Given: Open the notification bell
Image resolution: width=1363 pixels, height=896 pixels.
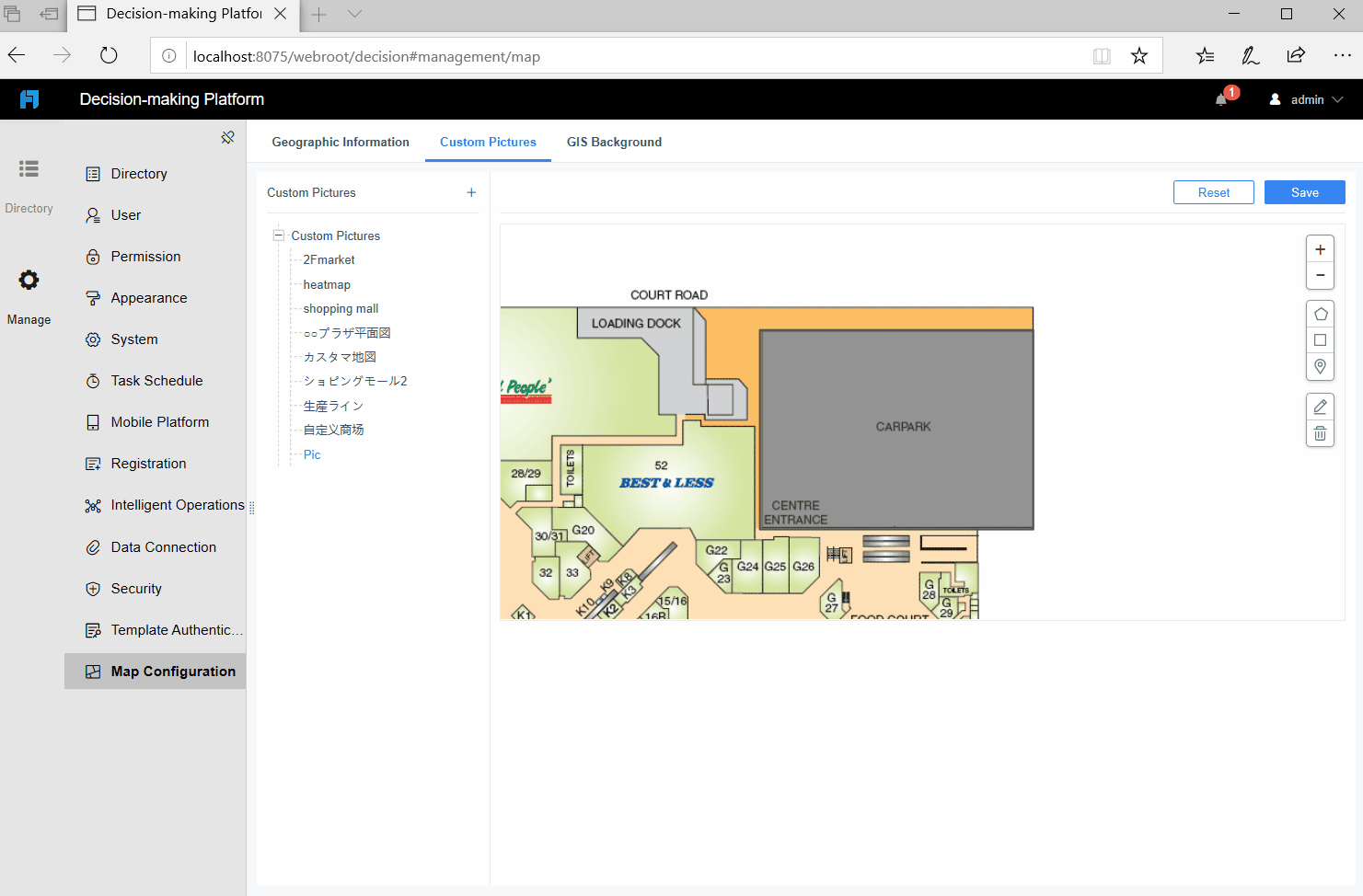Looking at the screenshot, I should click(1219, 99).
